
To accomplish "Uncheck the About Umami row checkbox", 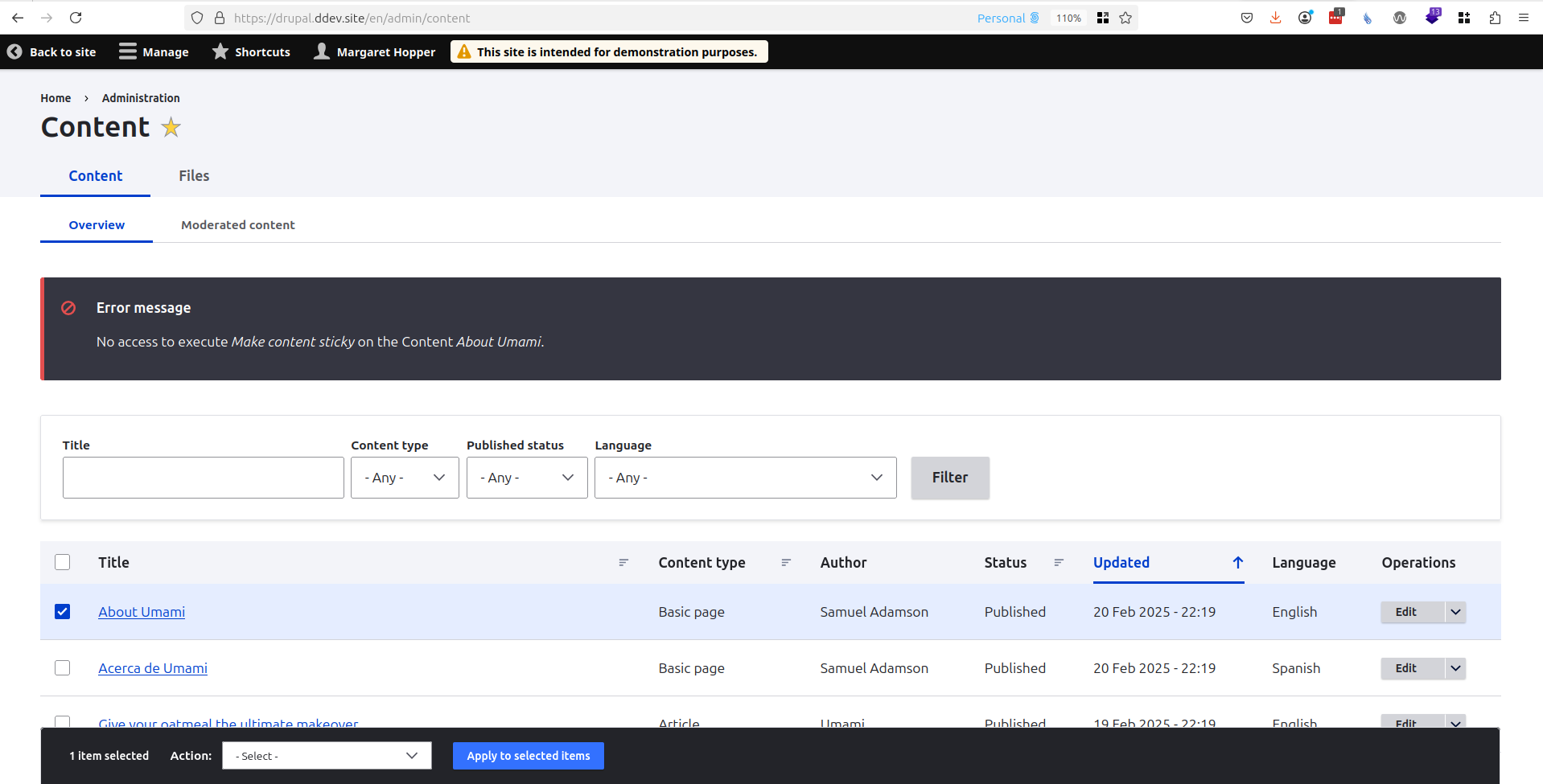I will click(63, 612).
